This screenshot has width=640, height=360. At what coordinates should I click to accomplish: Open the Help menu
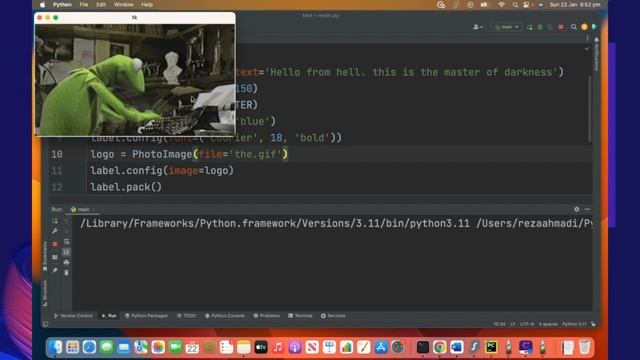147,4
